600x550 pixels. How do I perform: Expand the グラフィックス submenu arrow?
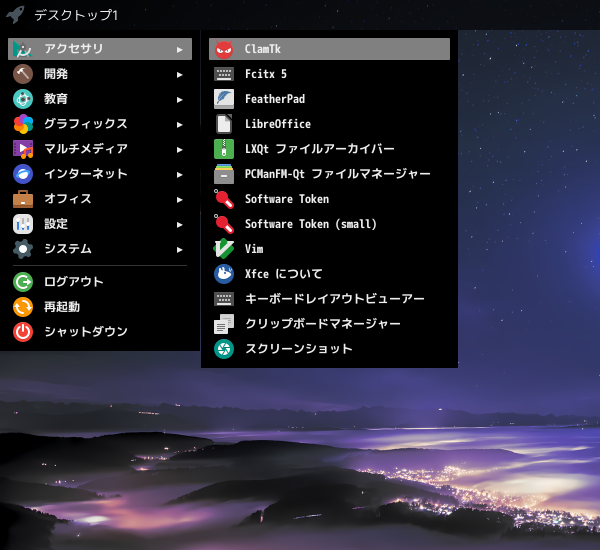179,124
